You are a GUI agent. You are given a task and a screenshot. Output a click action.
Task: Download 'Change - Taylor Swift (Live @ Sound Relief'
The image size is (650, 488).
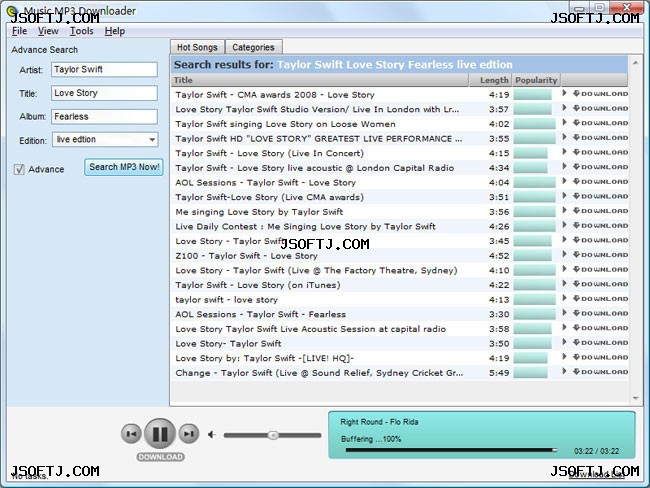[x=600, y=372]
